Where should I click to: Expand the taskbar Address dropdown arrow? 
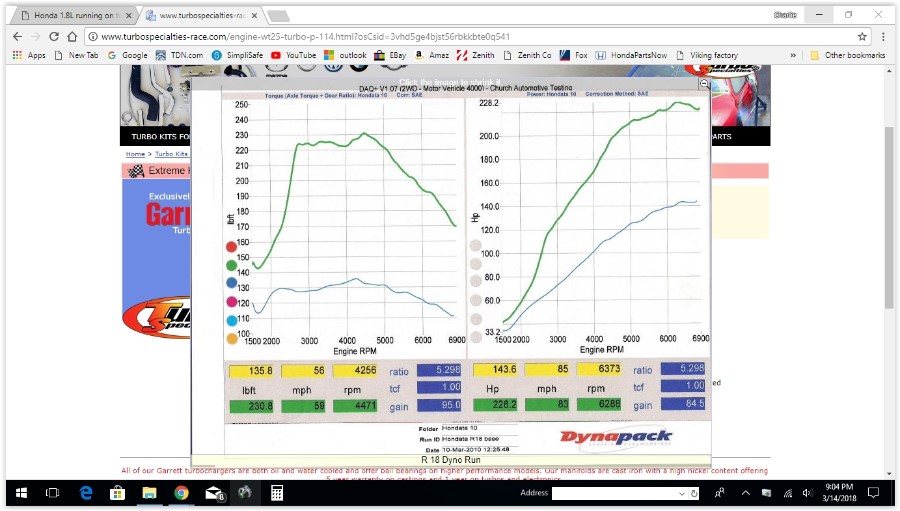click(681, 493)
